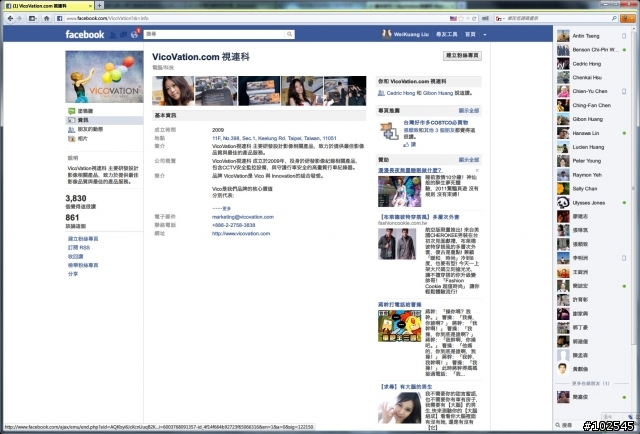Open the friend requests icon in the header
Viewport: 640px width, 434px height.
pyautogui.click(x=113, y=35)
